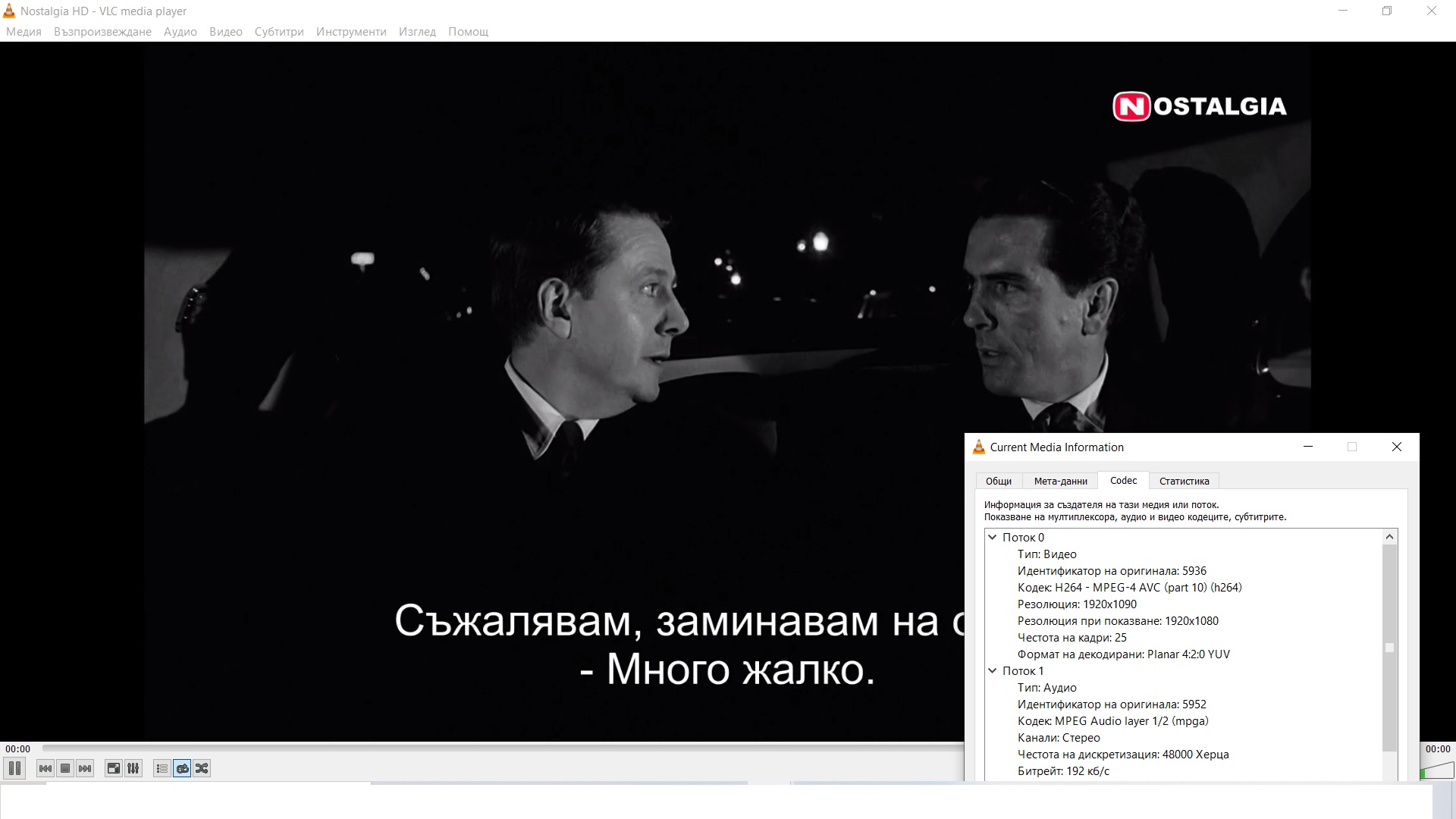Screen dimensions: 1456x819
Task: Select Битрейт: 192 кб/с row
Action: coord(1063,771)
